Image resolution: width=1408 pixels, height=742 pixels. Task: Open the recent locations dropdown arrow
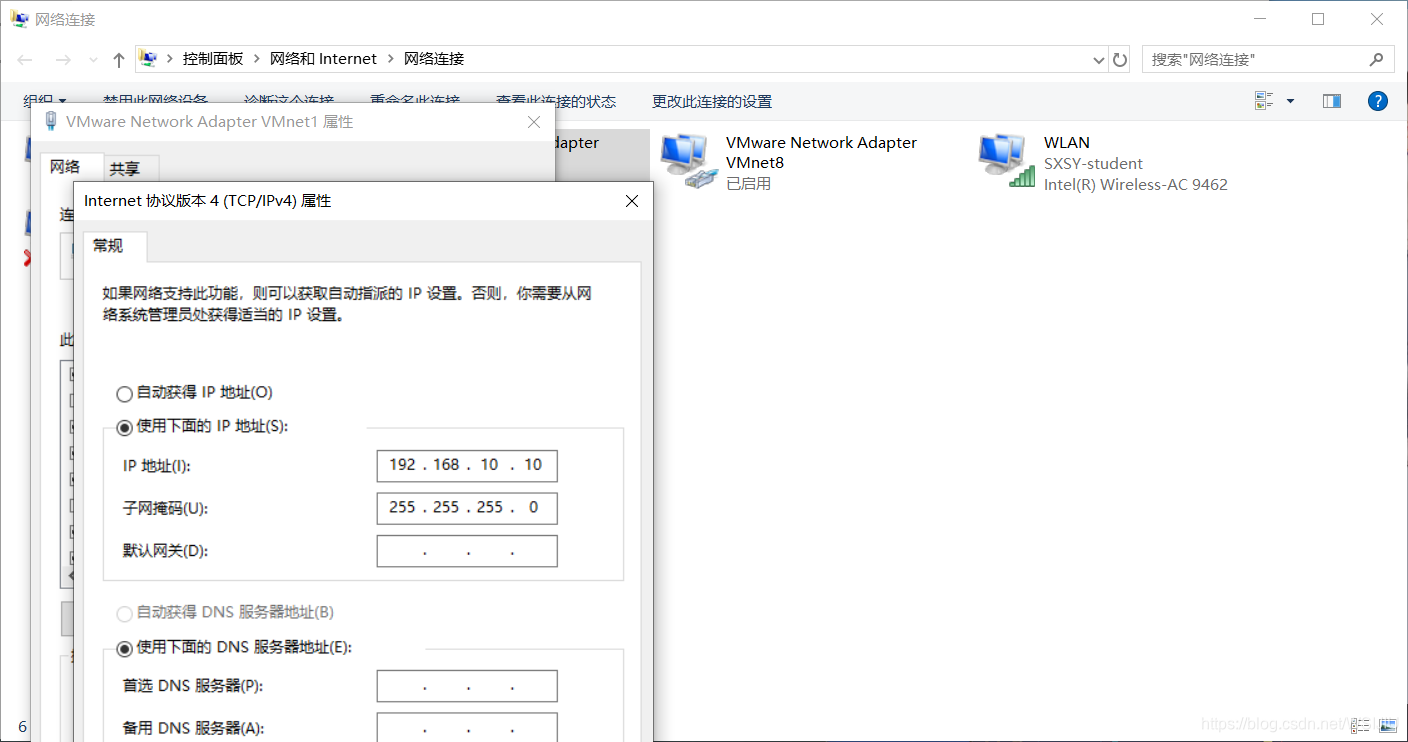[94, 60]
